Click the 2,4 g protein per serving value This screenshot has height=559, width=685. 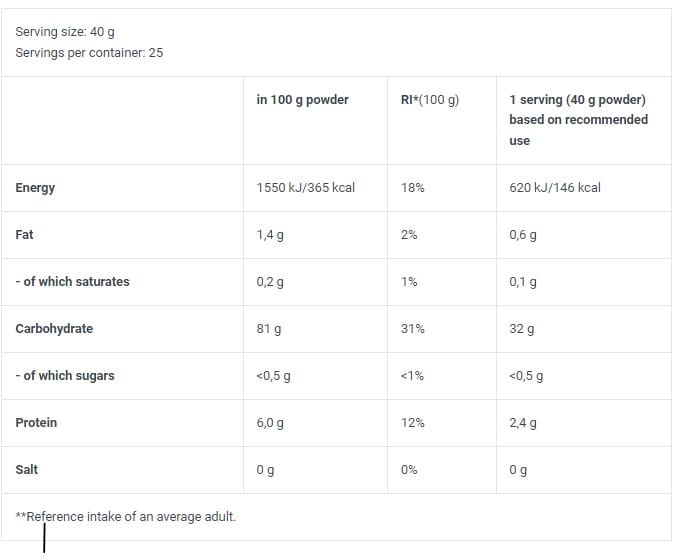tap(522, 423)
